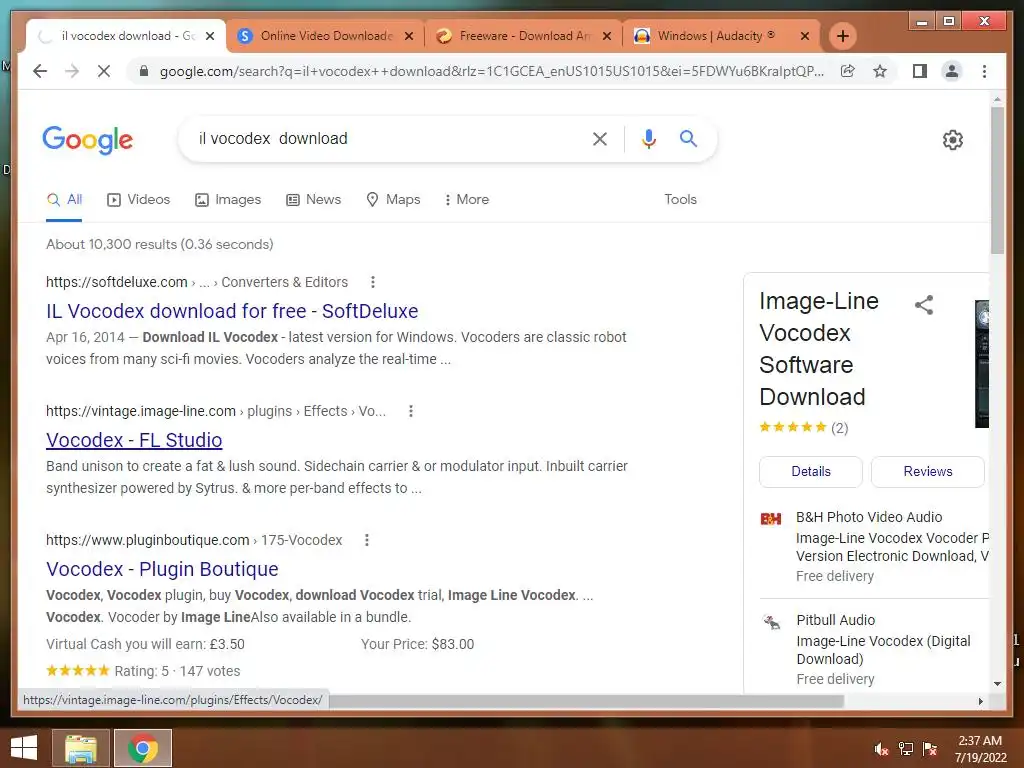Viewport: 1024px width, 768px height.
Task: Share the Image-Line Vocodex panel
Action: 924,304
